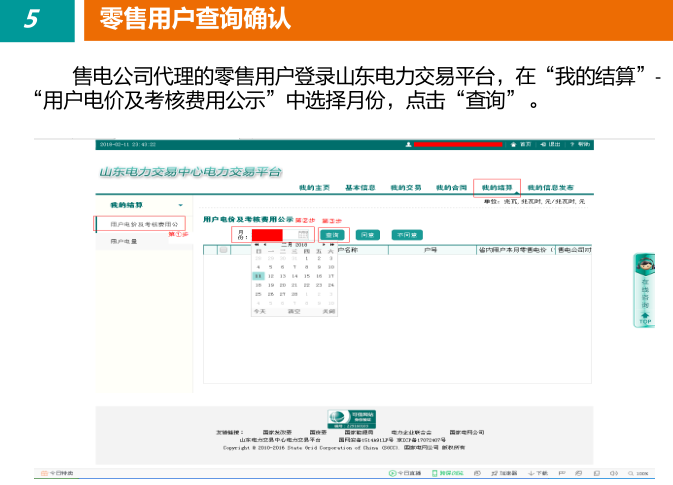Click the 首页 home icon in top bar
Screen dimensions: 673x485
pos(513,144)
